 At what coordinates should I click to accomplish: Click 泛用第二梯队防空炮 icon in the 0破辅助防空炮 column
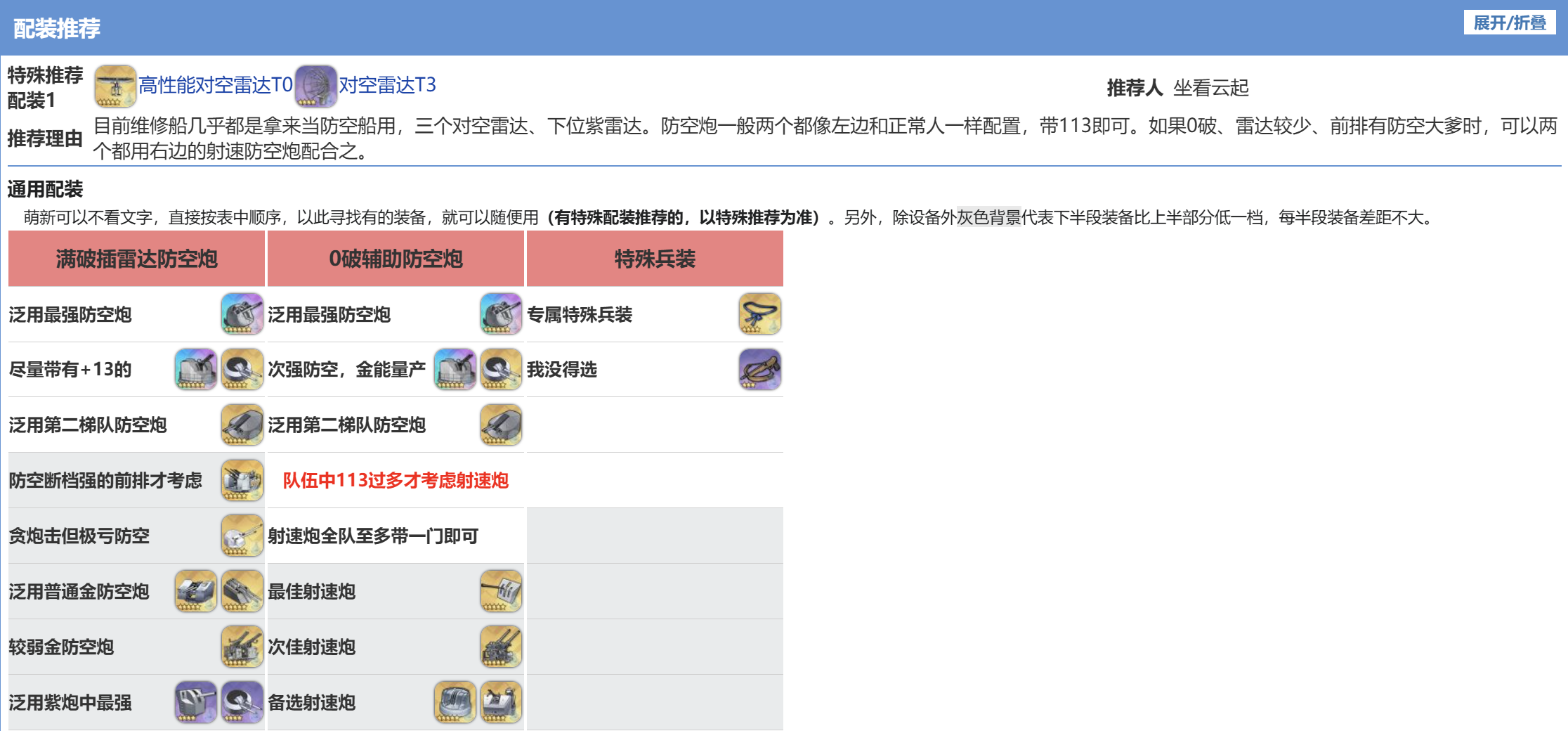point(501,425)
